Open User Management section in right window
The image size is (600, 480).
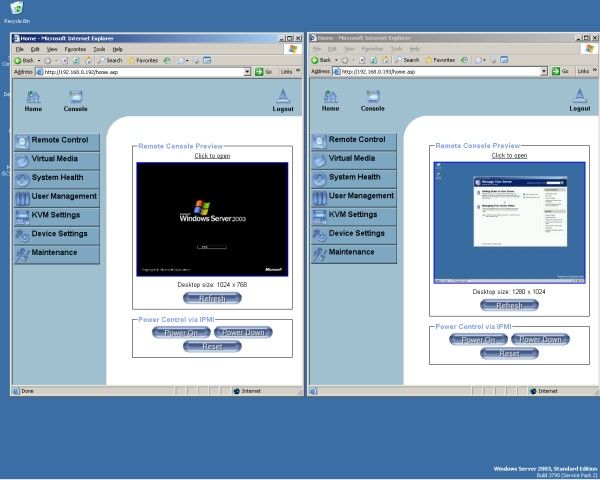click(x=354, y=198)
